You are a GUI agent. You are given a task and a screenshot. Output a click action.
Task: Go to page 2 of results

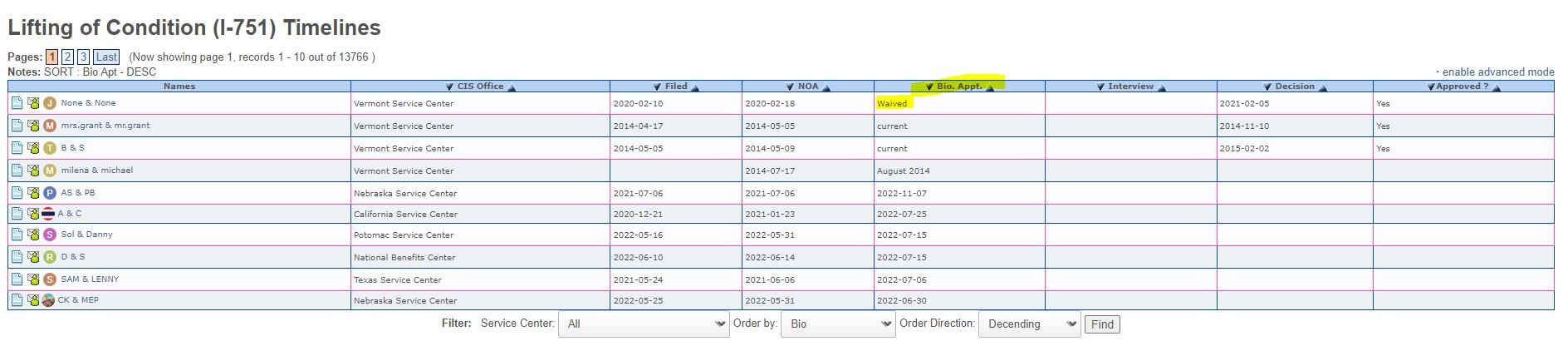tap(68, 57)
